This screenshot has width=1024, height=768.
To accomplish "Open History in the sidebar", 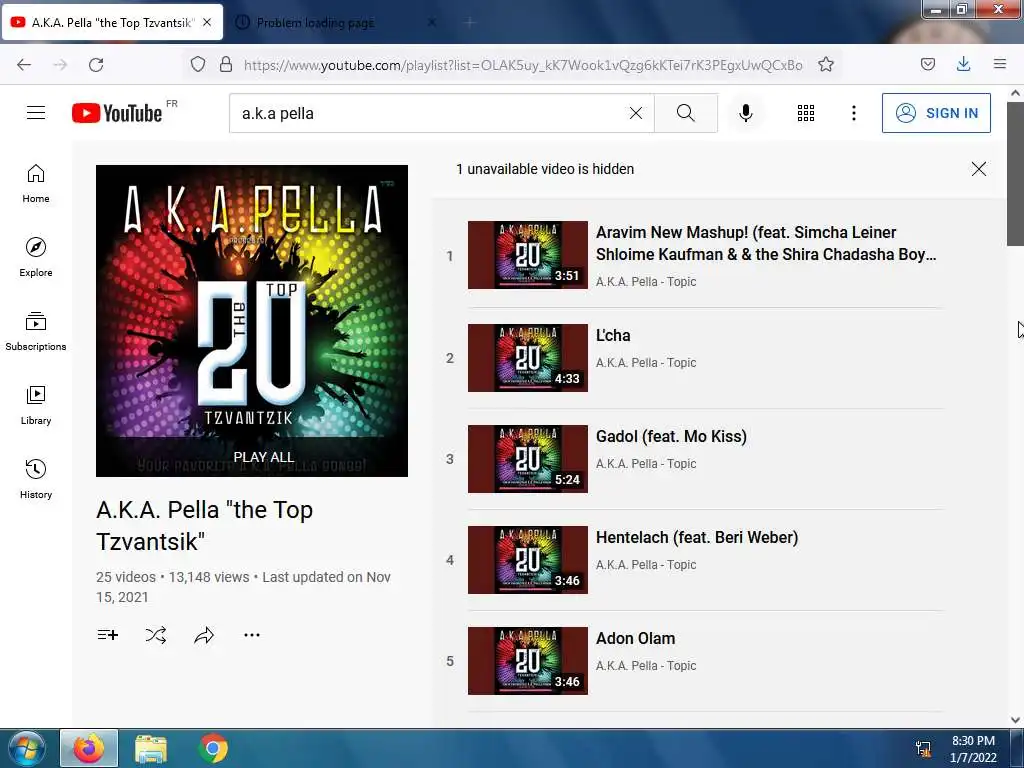I will click(36, 479).
